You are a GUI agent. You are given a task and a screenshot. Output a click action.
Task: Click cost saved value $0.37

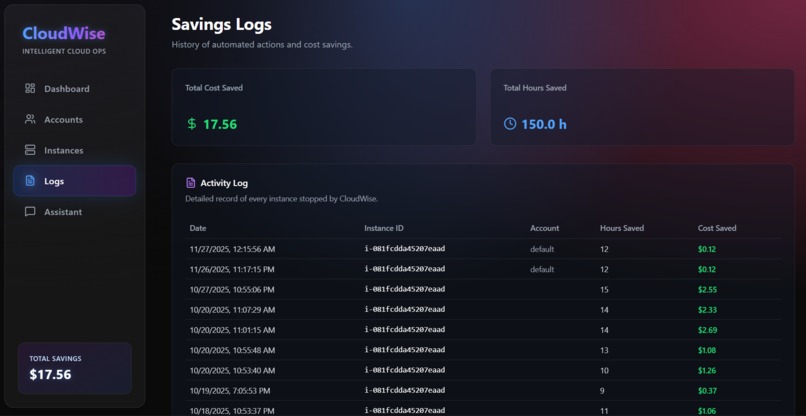pyautogui.click(x=707, y=391)
